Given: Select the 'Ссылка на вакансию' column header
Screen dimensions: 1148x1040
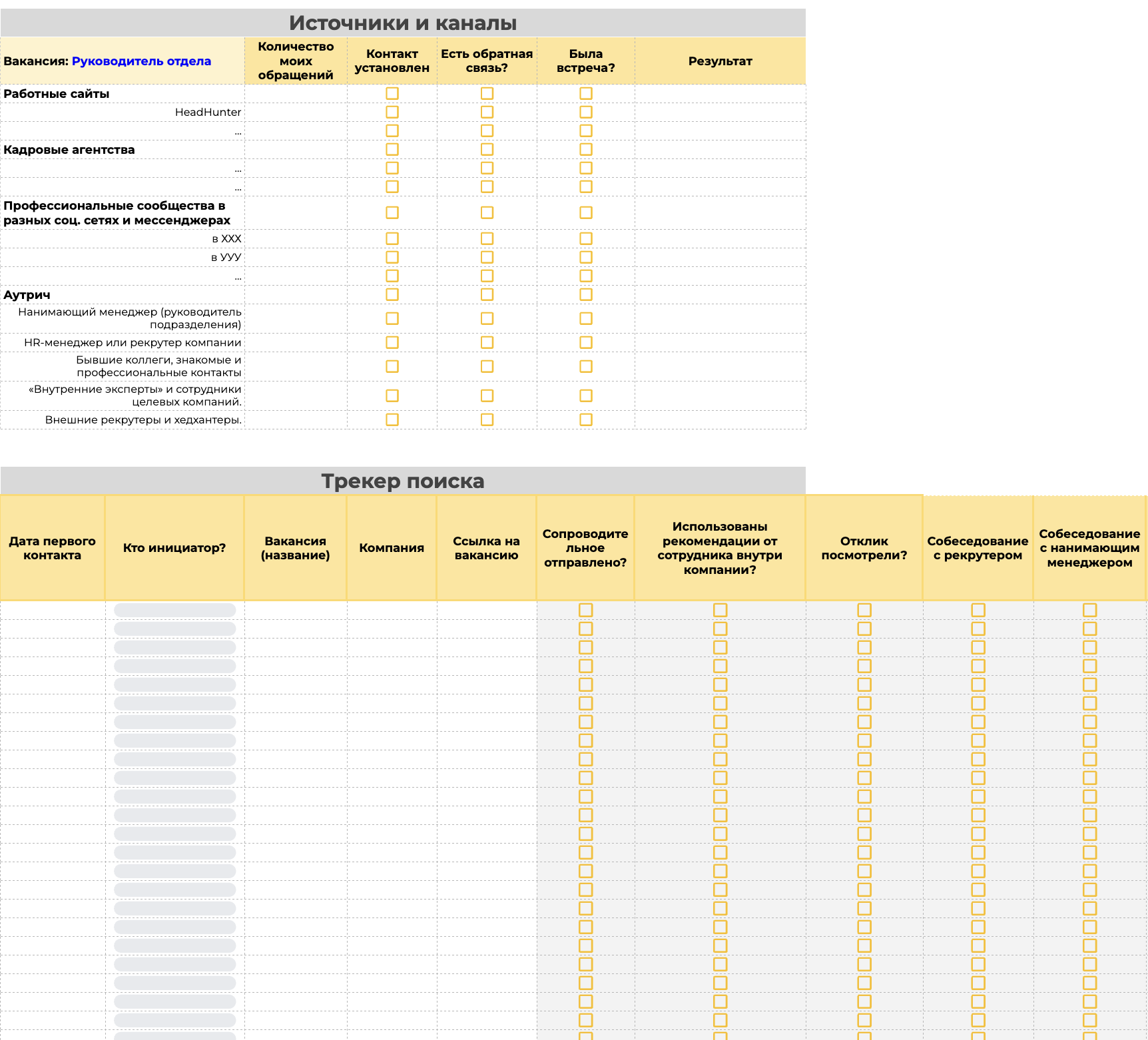Looking at the screenshot, I should pos(487,548).
